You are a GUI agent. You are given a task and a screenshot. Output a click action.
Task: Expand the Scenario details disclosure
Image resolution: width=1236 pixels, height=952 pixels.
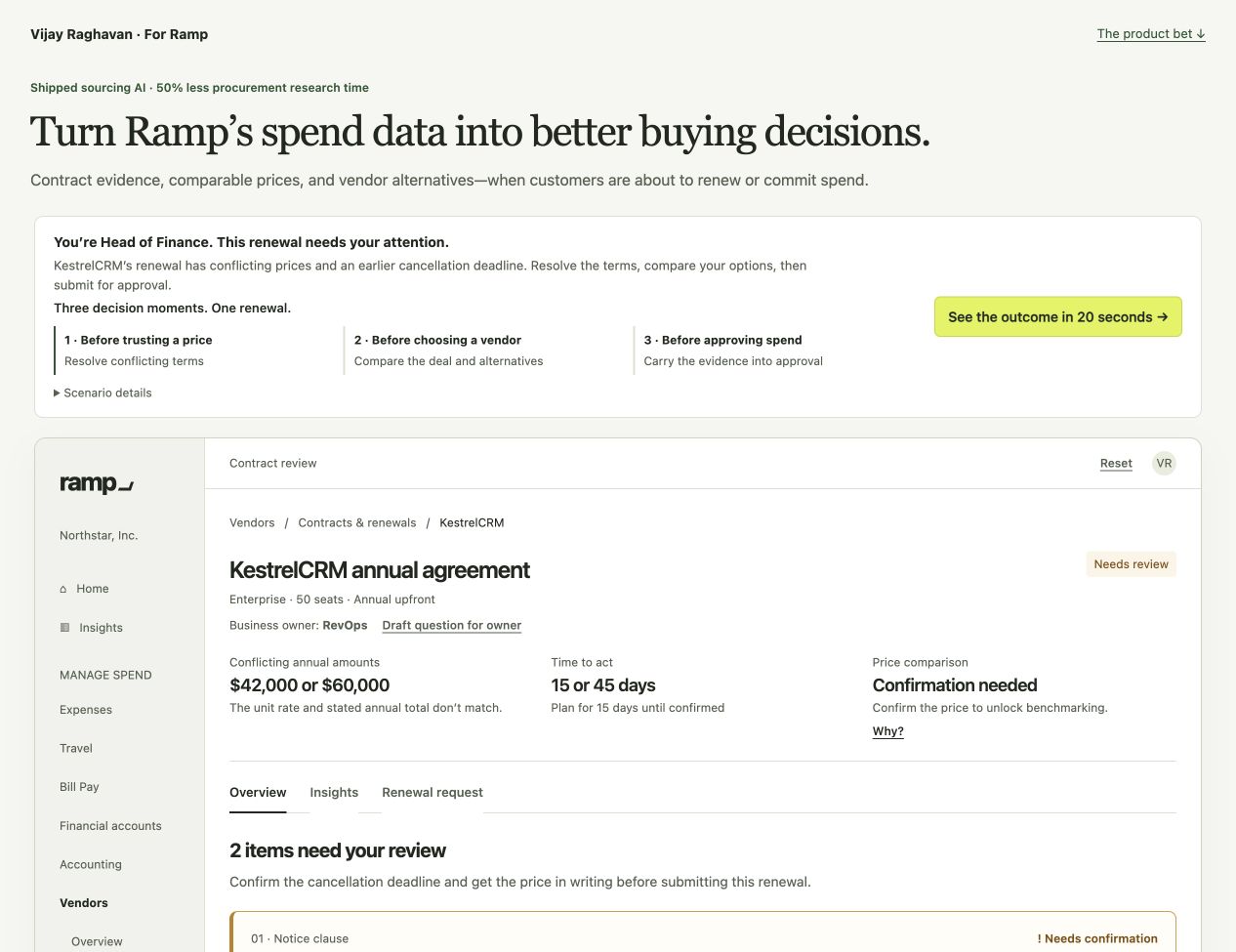click(x=103, y=393)
